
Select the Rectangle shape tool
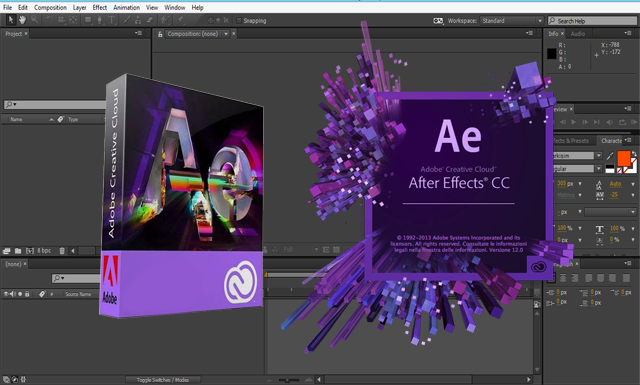88,20
